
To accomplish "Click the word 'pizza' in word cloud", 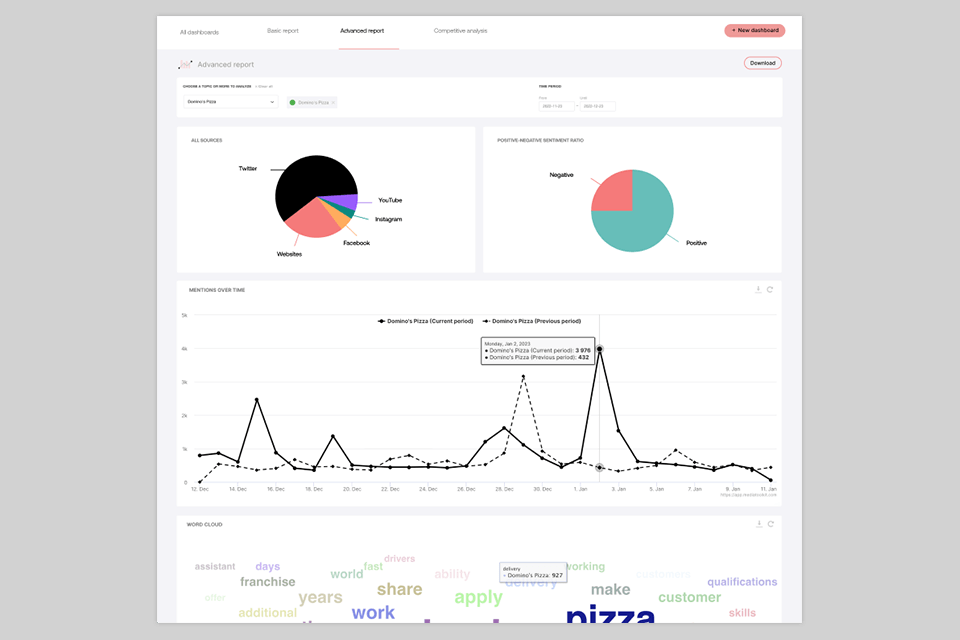I will coord(610,615).
